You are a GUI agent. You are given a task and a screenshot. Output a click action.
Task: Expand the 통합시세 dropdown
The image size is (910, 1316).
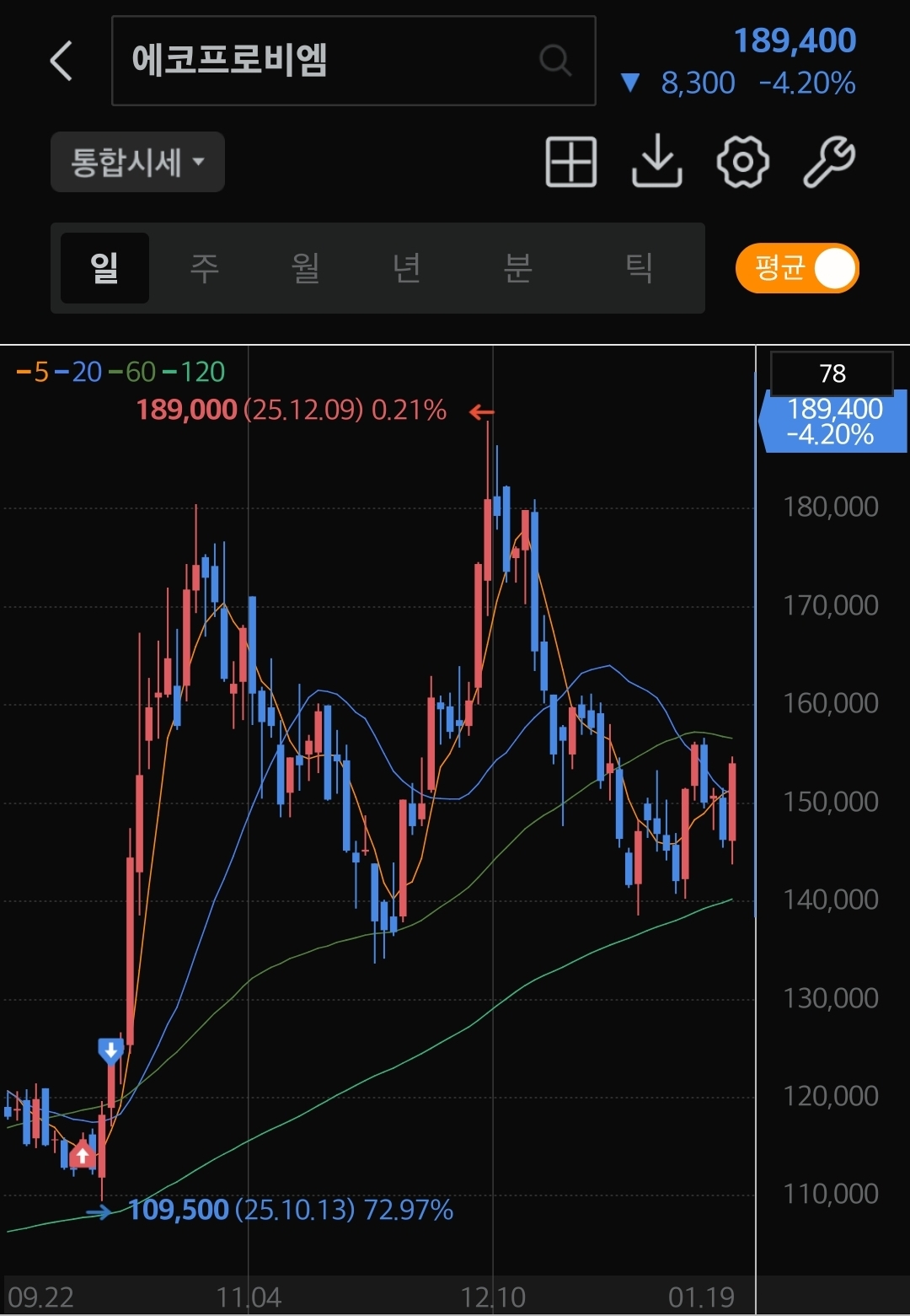point(137,162)
